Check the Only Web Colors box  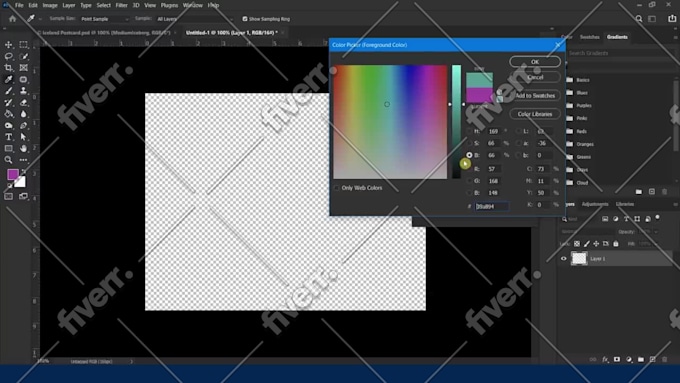(337, 188)
